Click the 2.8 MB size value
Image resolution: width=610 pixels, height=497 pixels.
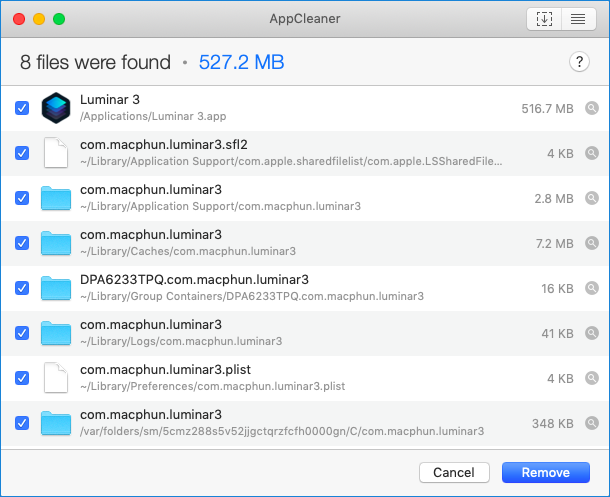(x=554, y=199)
